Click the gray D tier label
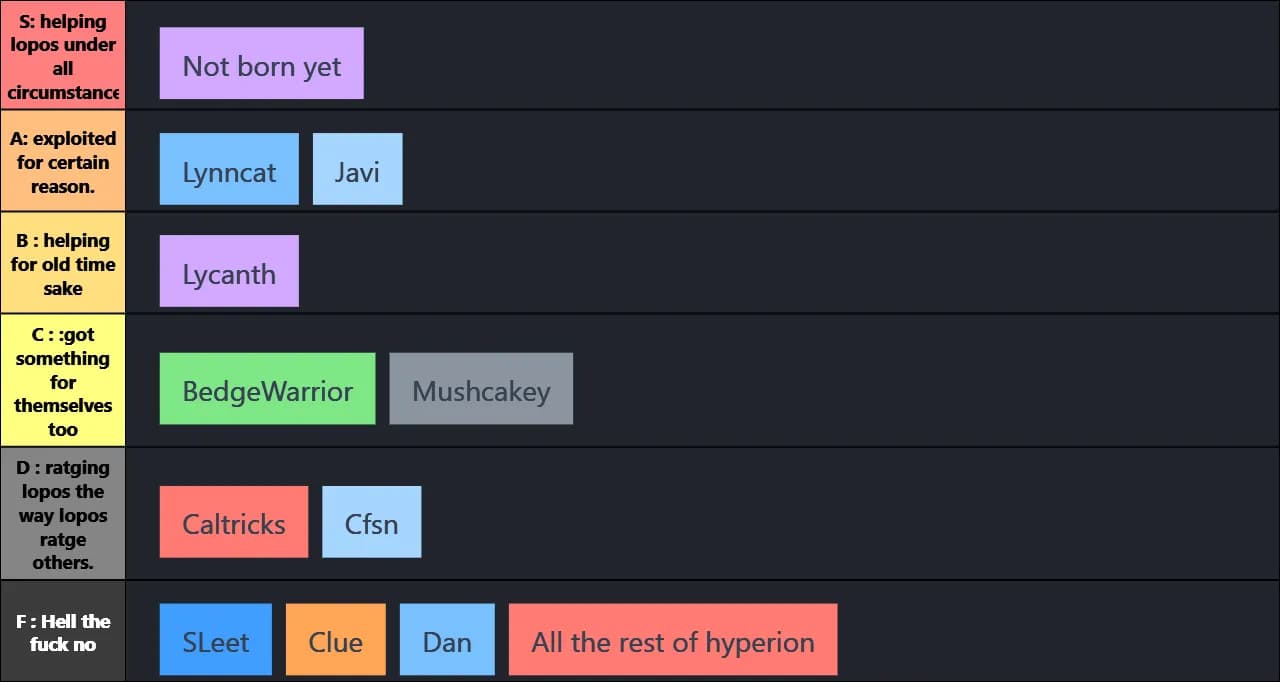1280x682 pixels. (63, 514)
